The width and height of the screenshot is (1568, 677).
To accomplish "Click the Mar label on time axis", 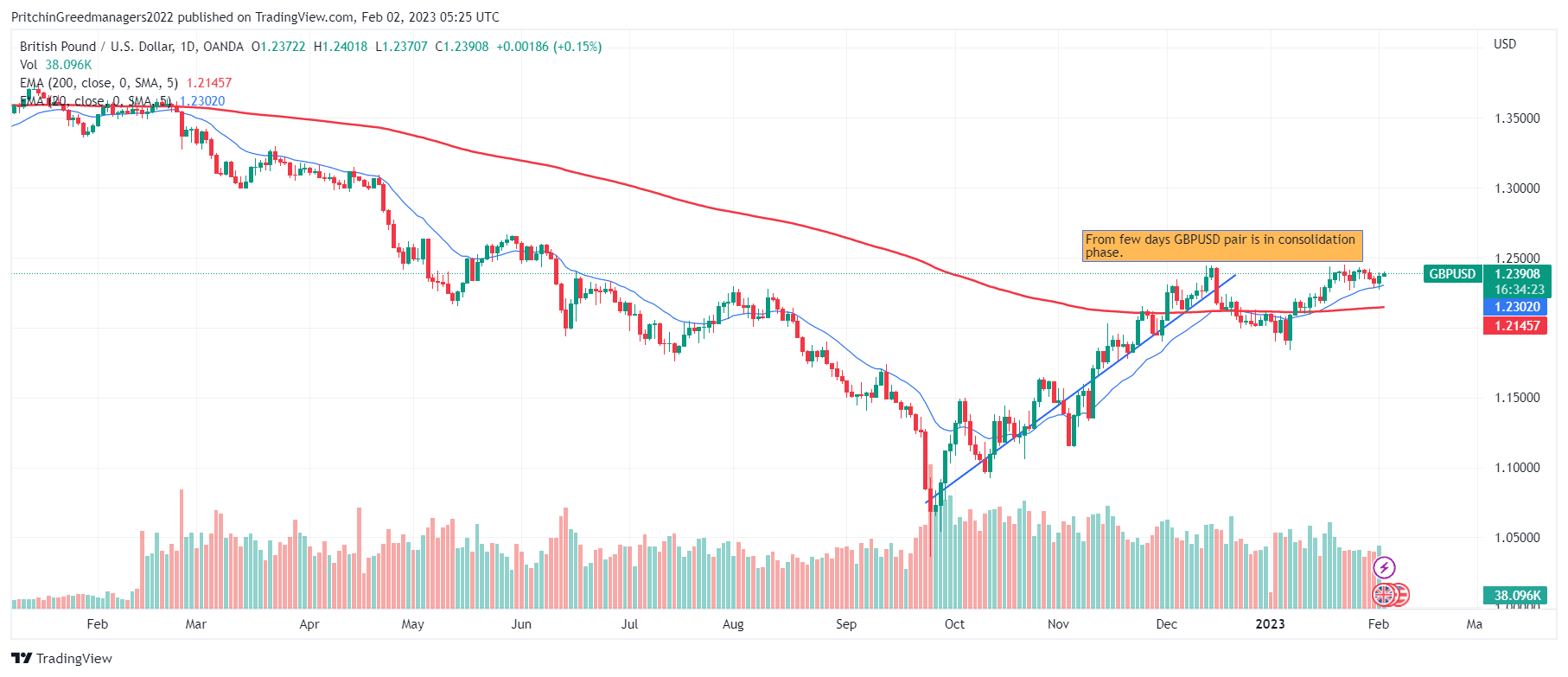I will pyautogui.click(x=196, y=624).
